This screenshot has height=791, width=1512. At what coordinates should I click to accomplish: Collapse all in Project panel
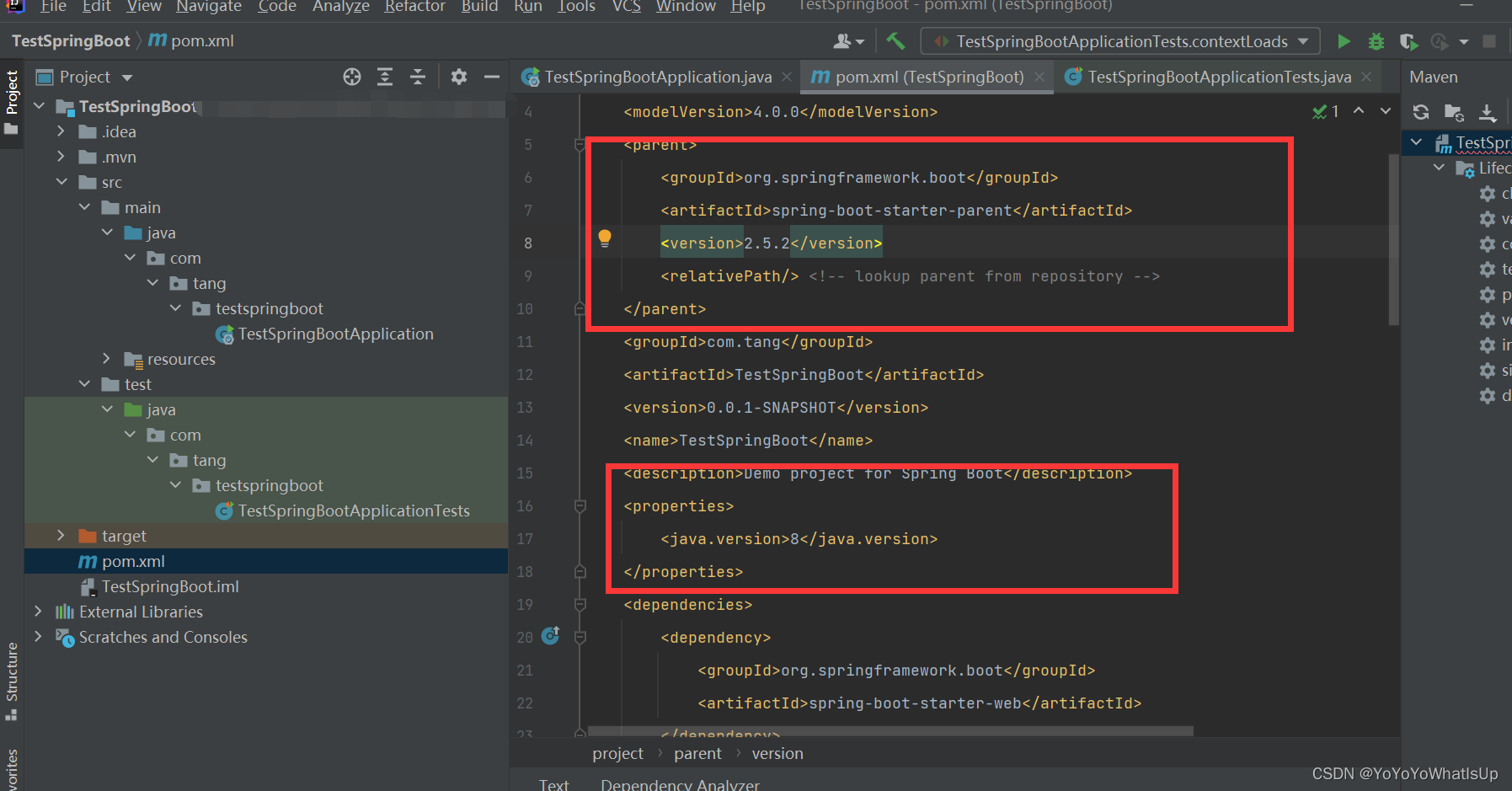coord(418,77)
